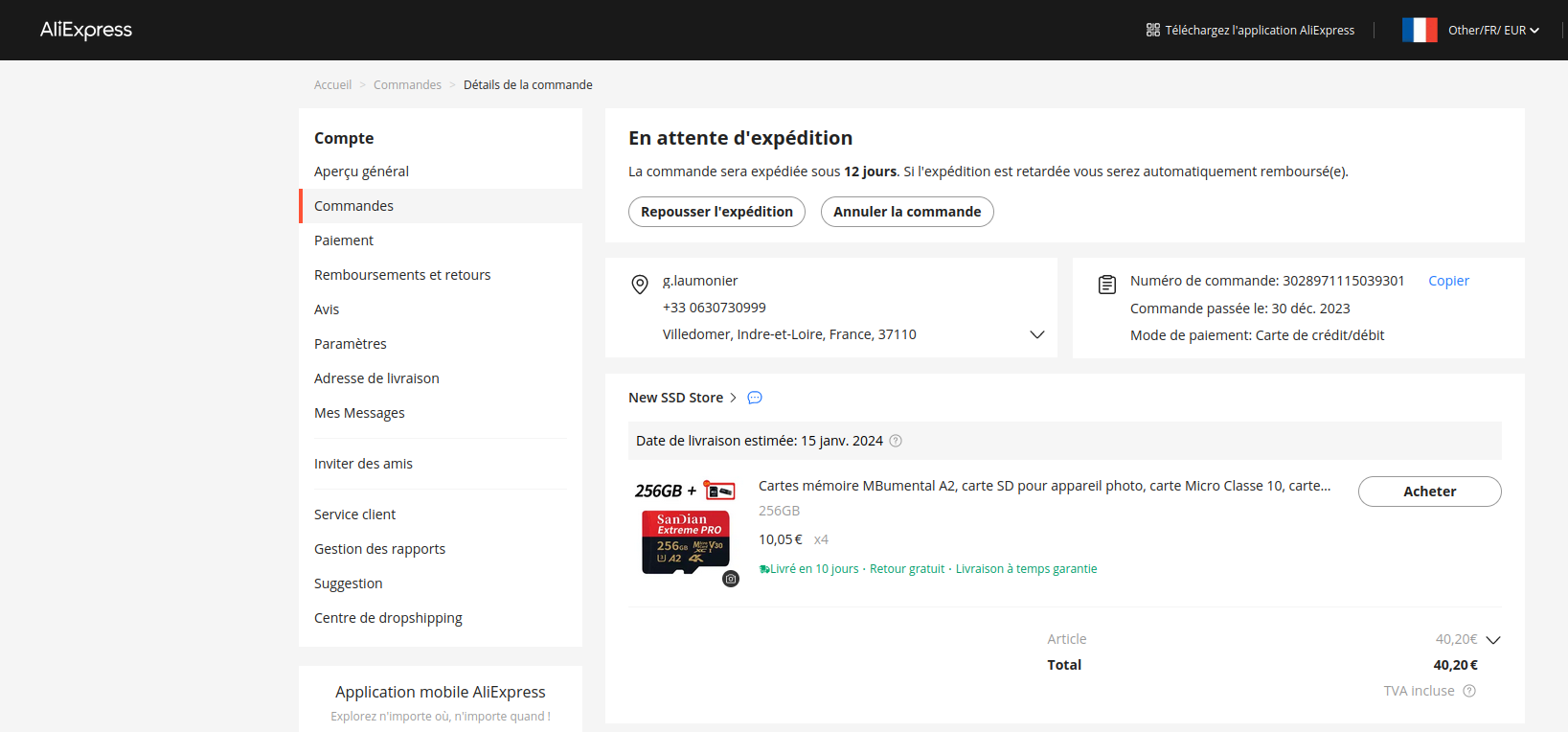Screen dimensions: 1568x732
Task: Click Copier to copy the order number
Action: (1448, 281)
